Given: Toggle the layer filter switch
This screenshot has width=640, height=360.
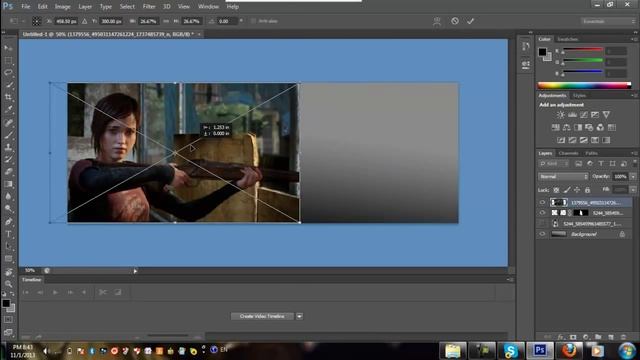Looking at the screenshot, I should (x=634, y=163).
